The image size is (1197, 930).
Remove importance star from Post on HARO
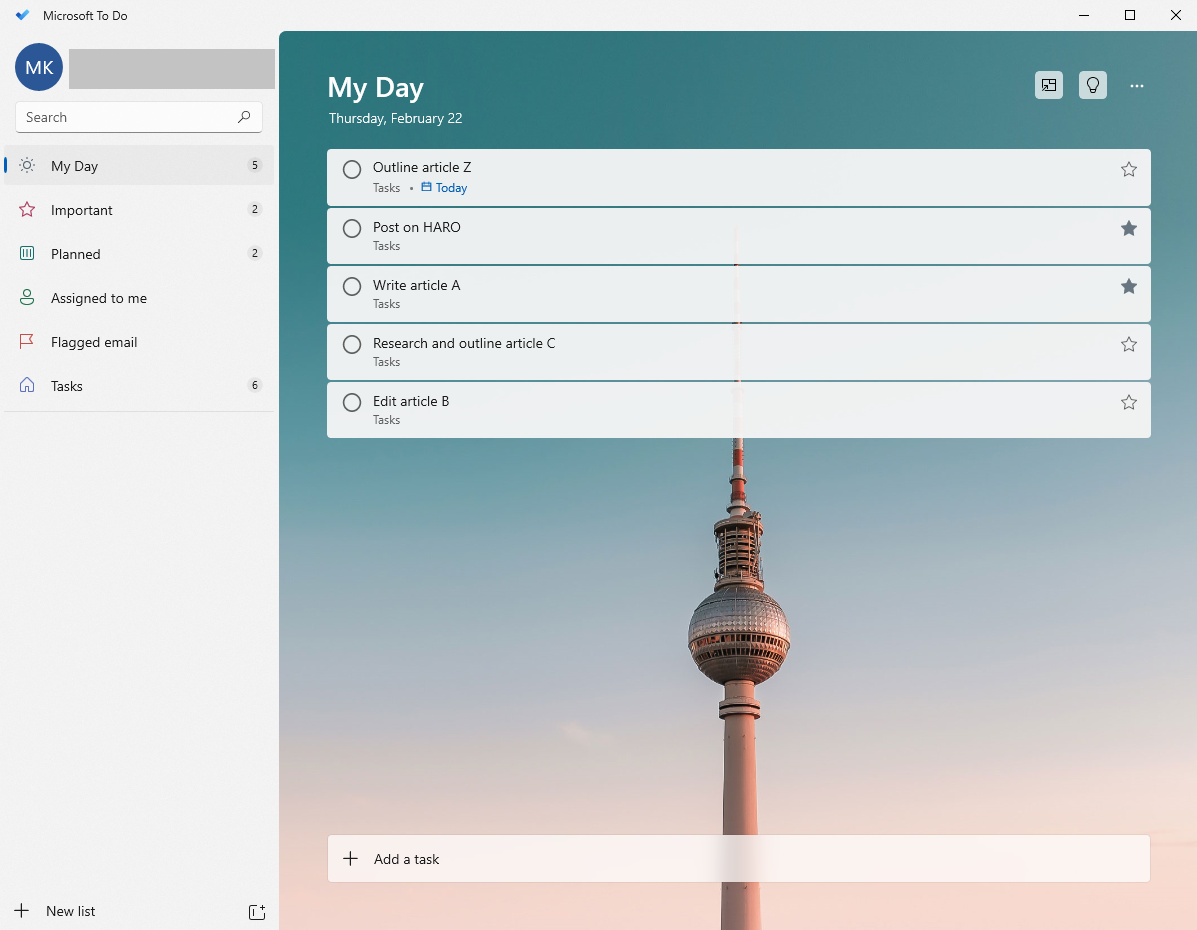pos(1129,229)
